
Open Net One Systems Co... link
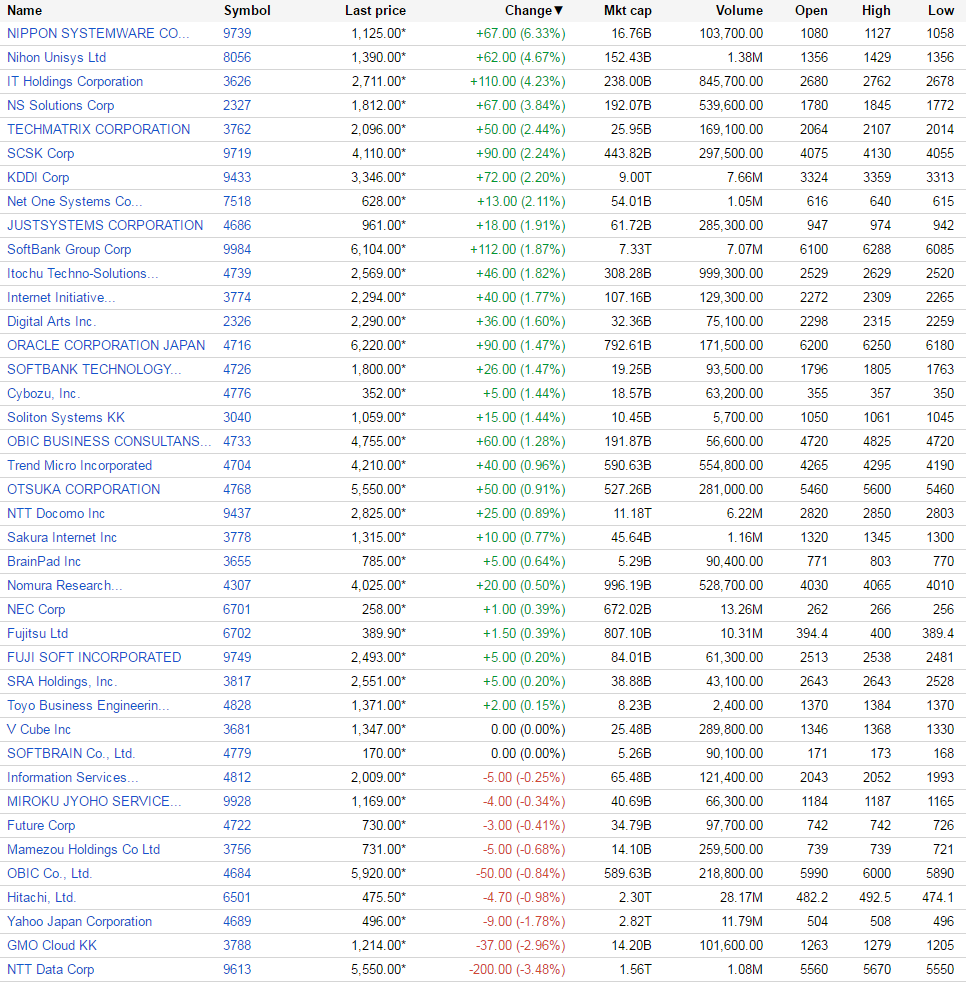(x=75, y=201)
